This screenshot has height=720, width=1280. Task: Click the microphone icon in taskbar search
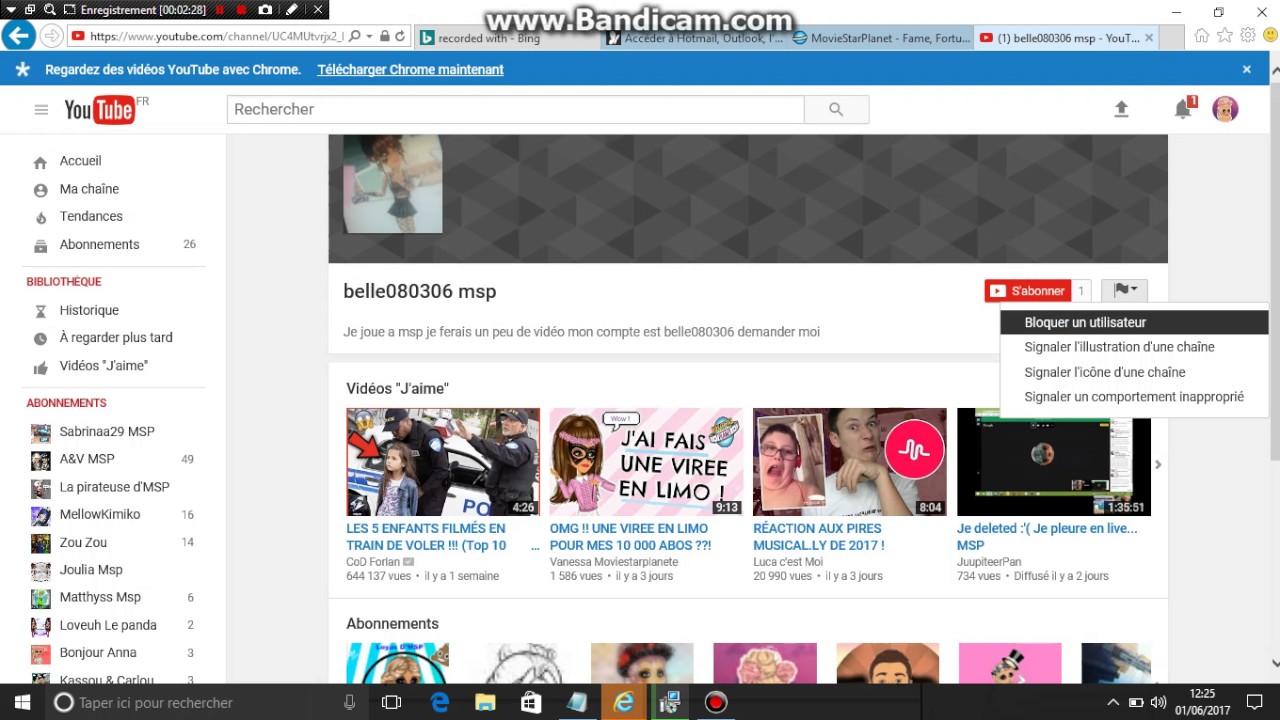349,702
